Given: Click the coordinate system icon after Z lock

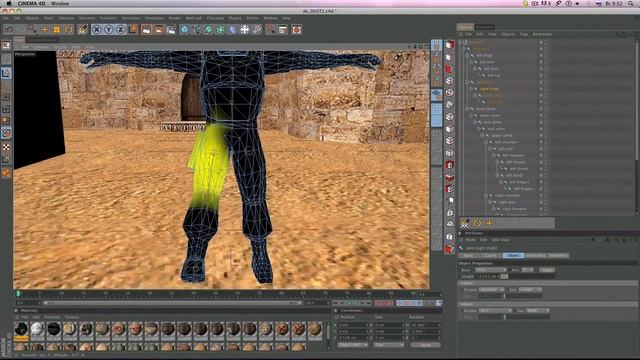Looking at the screenshot, I should [x=133, y=29].
